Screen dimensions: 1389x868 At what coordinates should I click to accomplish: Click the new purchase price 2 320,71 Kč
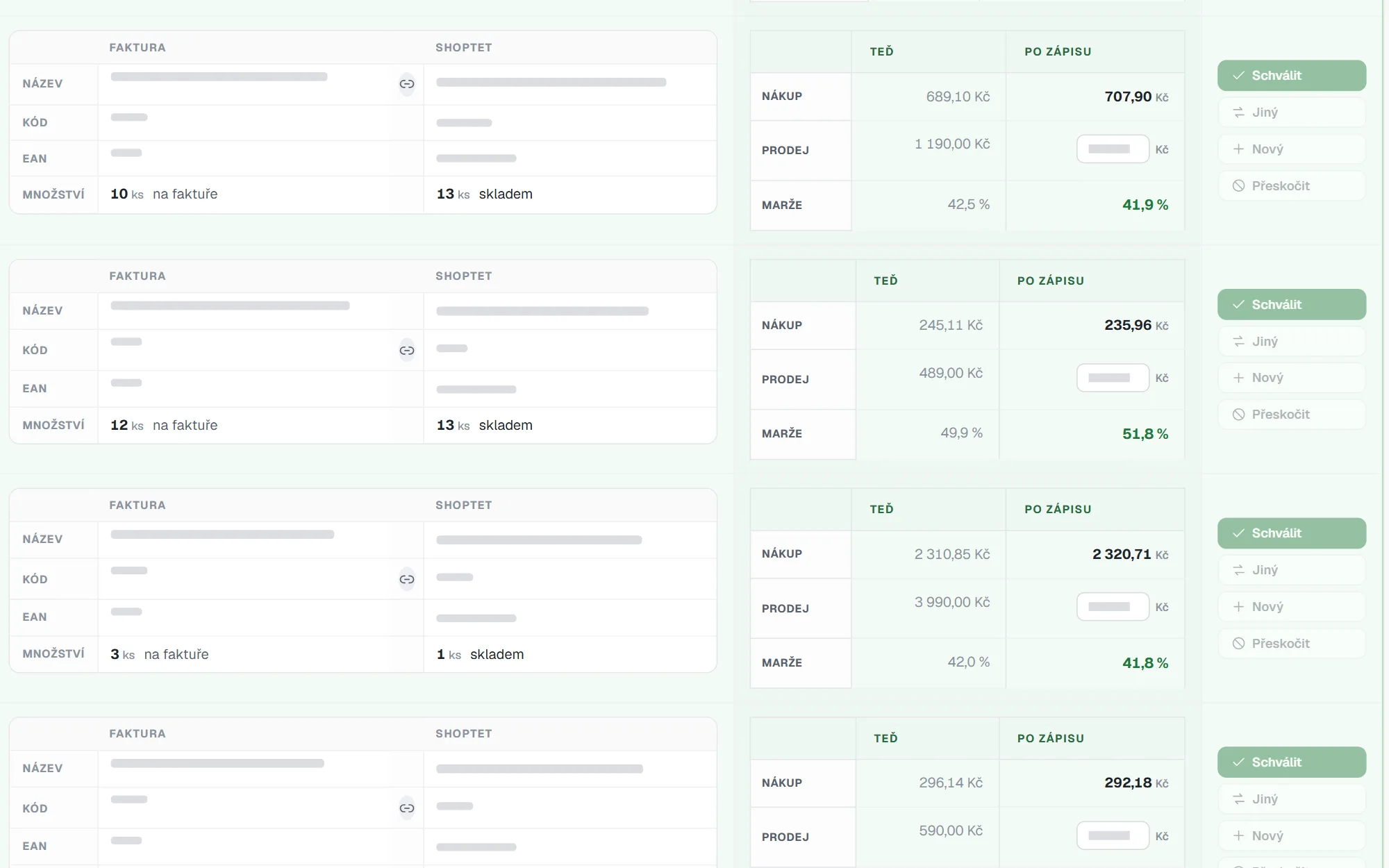click(x=1130, y=554)
